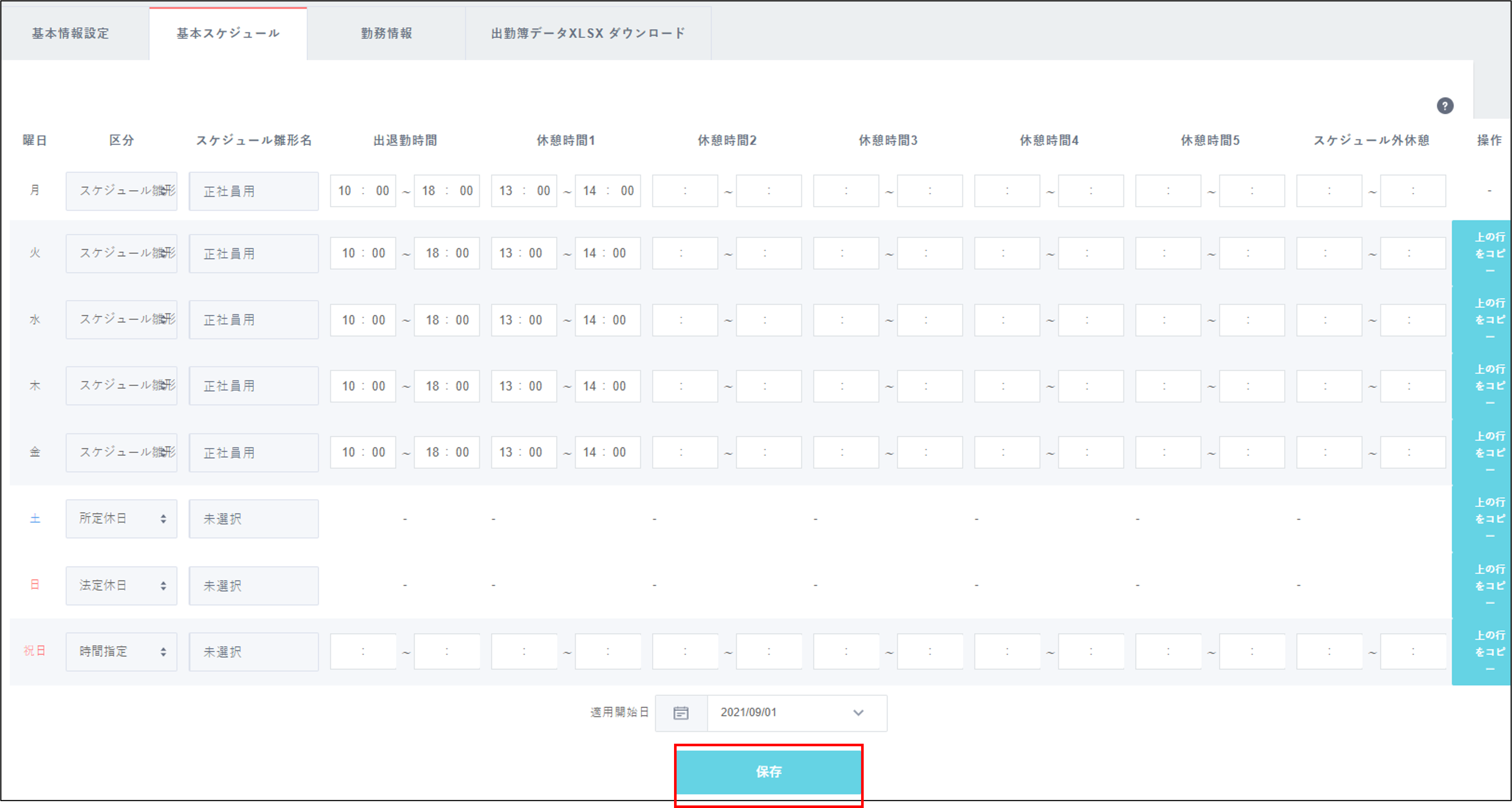Click 木 row start time 10:00

pos(363,386)
